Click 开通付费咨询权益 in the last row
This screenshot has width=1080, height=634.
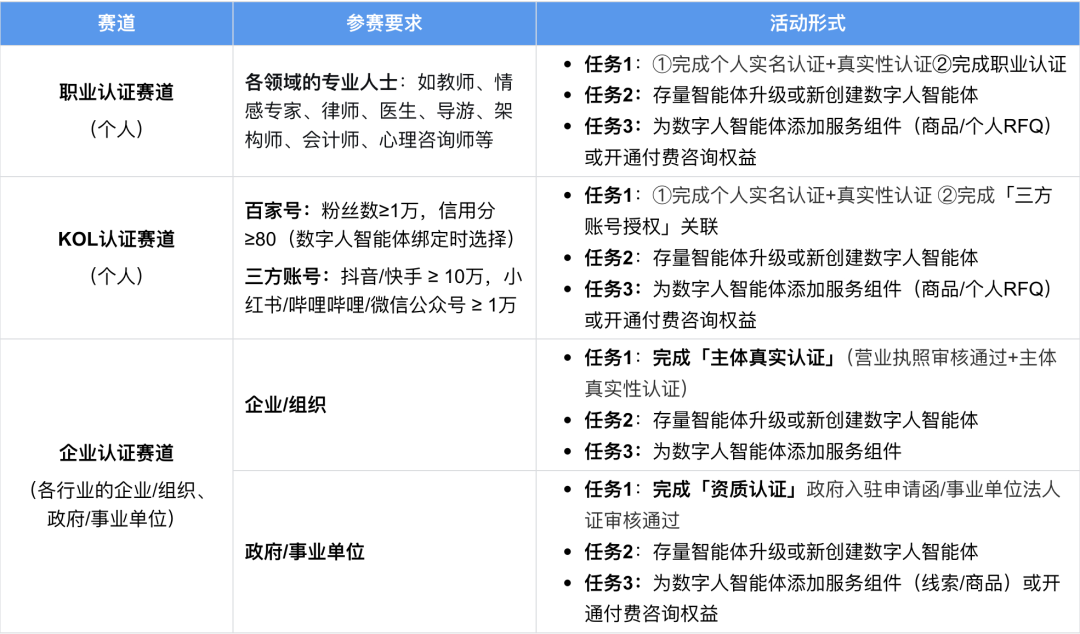[640, 614]
